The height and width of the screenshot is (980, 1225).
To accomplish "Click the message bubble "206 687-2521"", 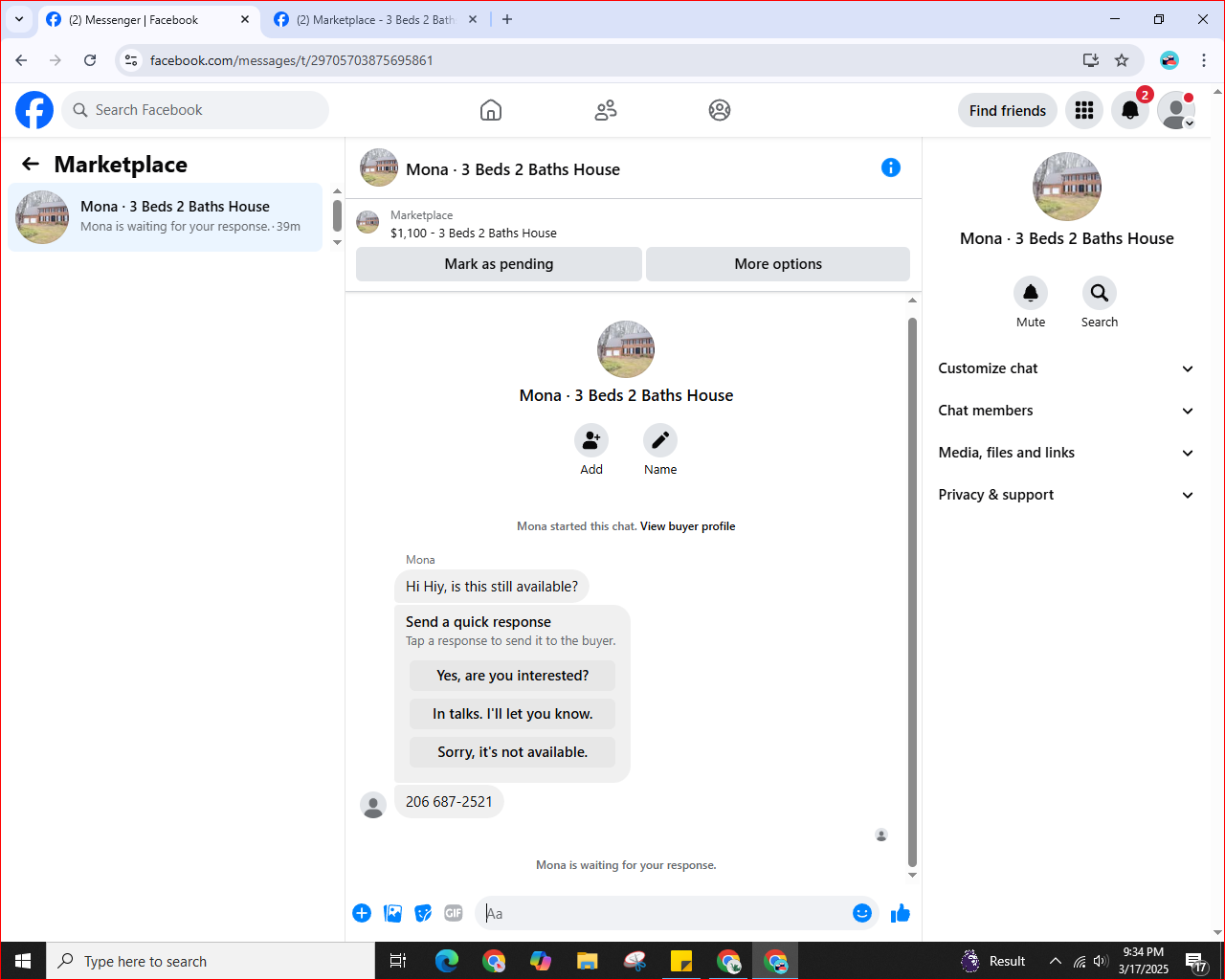I will 449,802.
